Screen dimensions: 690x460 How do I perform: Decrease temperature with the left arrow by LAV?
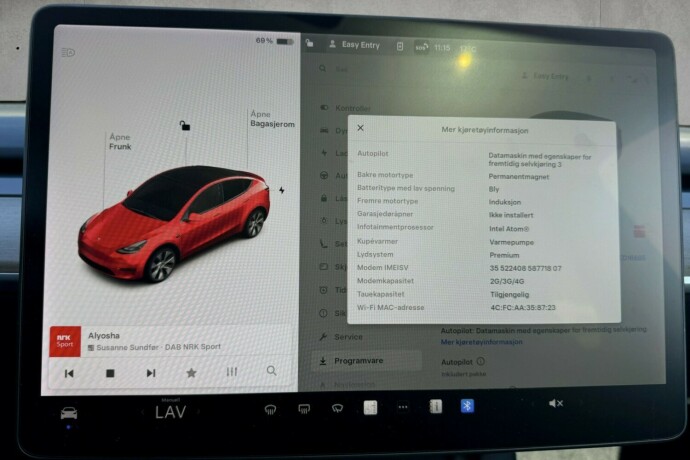coord(142,412)
